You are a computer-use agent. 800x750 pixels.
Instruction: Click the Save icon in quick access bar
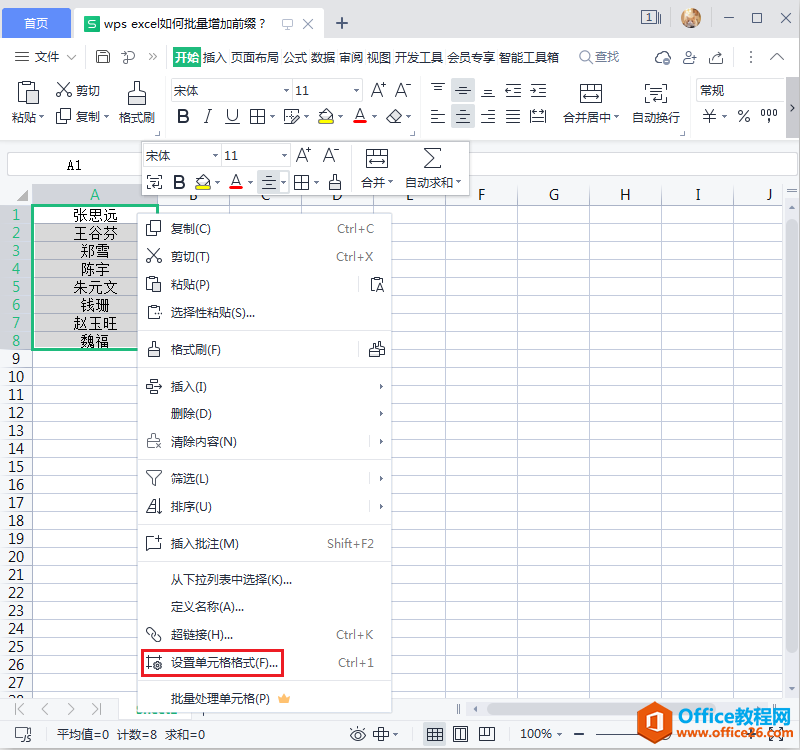(103, 57)
